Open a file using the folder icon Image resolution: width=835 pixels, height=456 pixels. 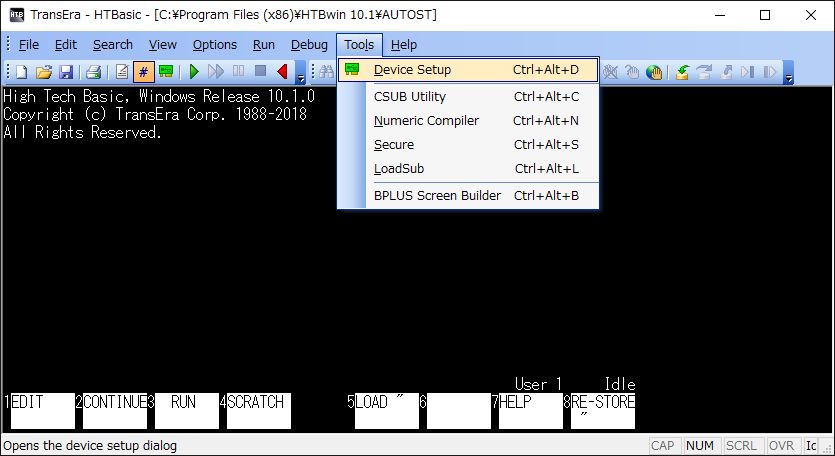44,71
